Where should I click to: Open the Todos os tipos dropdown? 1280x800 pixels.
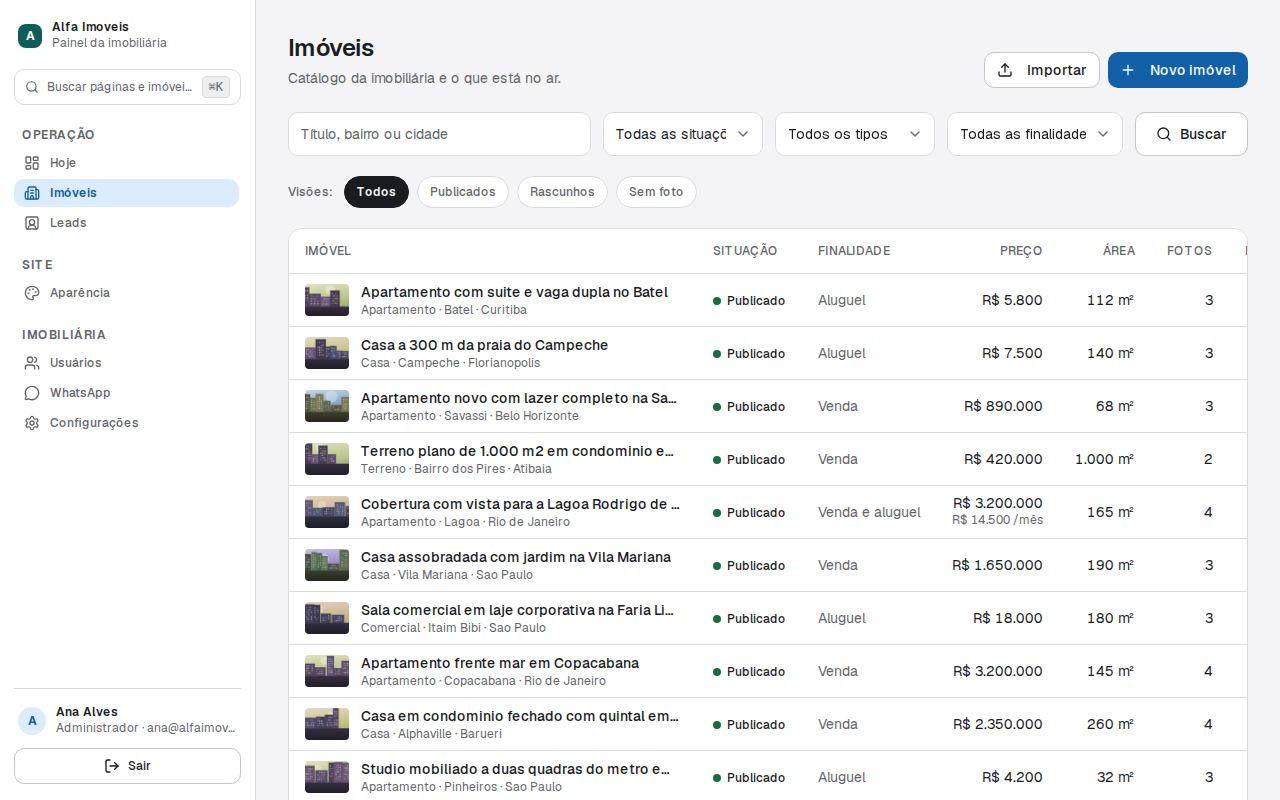(x=855, y=134)
